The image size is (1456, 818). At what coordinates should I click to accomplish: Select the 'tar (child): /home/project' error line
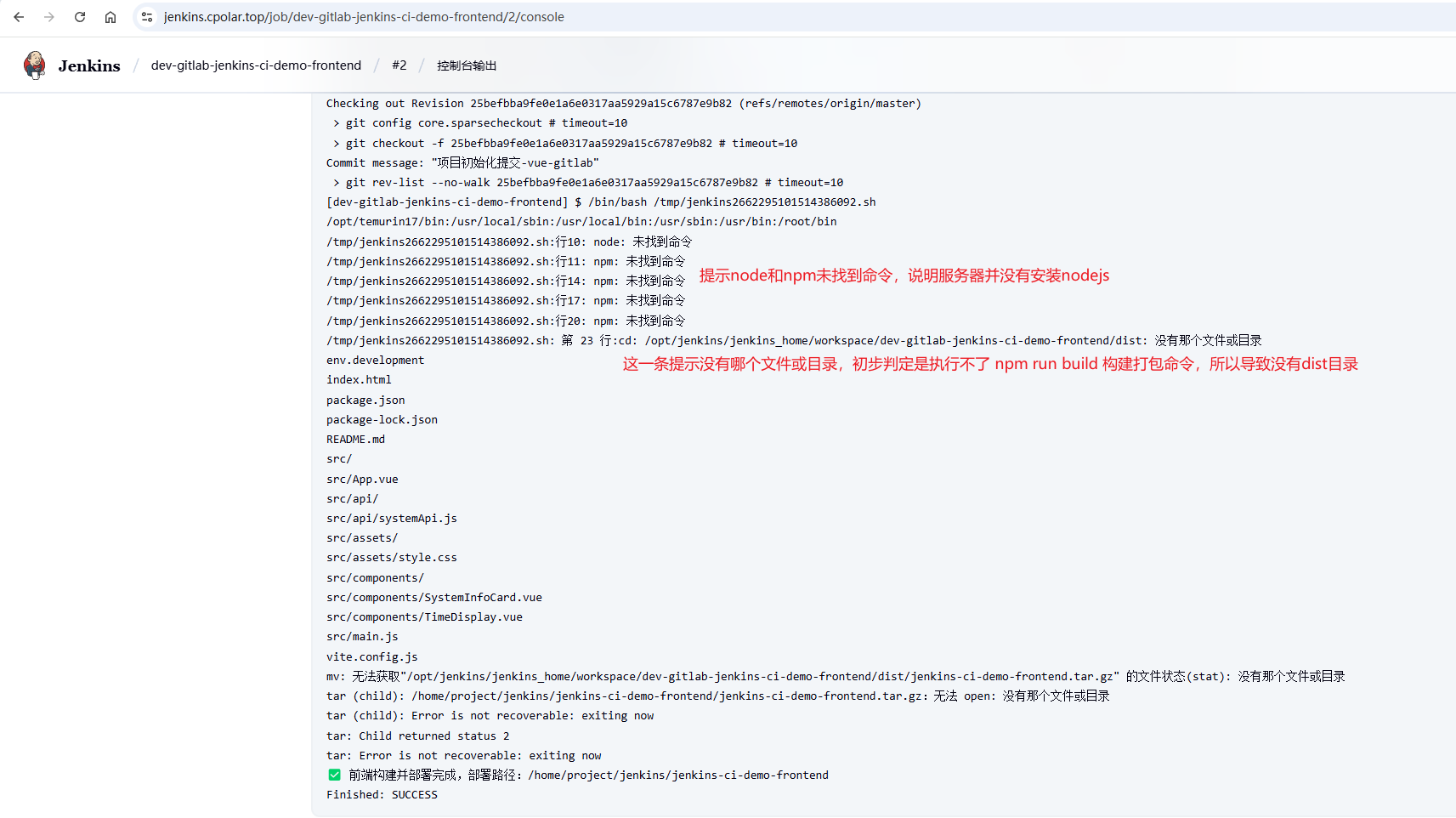pyautogui.click(x=718, y=696)
